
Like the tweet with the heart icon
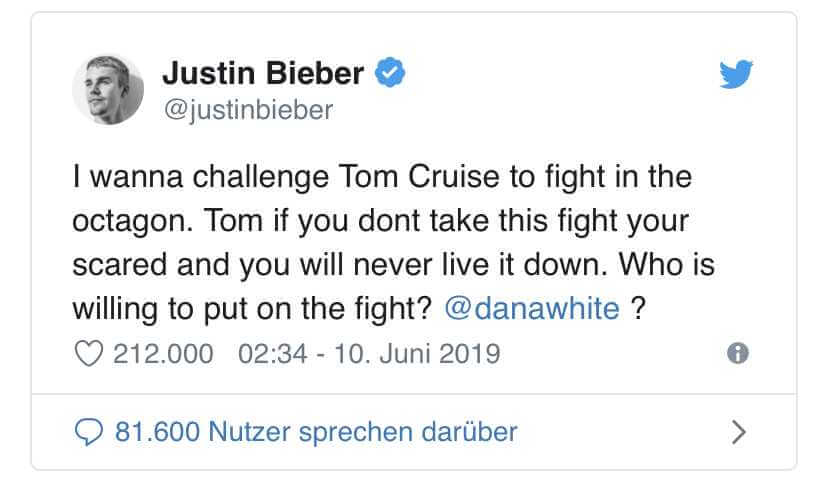(x=89, y=353)
